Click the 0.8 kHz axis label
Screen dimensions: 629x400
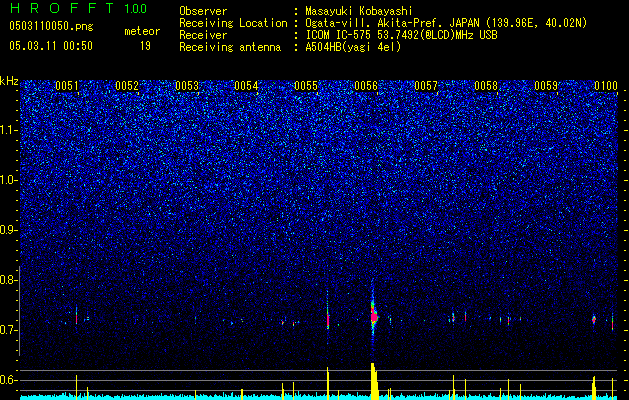click(x=8, y=280)
